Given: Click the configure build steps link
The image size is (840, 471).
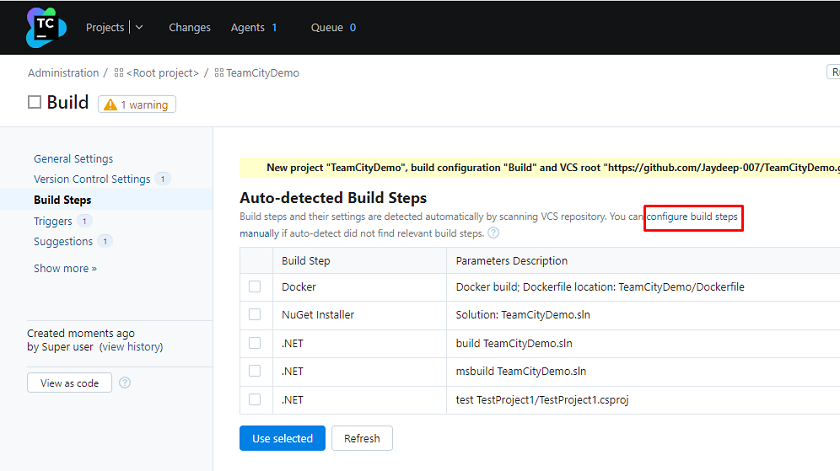Looking at the screenshot, I should 692,216.
